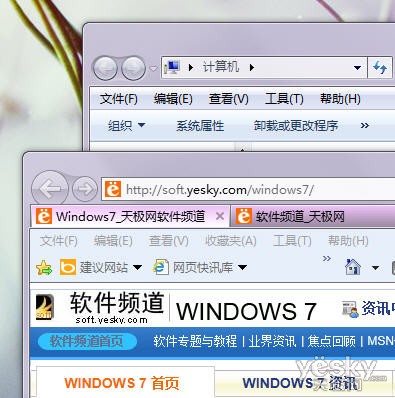395x398 pixels.
Task: Open 收藏夹(A) menu in browser
Action: [x=230, y=241]
